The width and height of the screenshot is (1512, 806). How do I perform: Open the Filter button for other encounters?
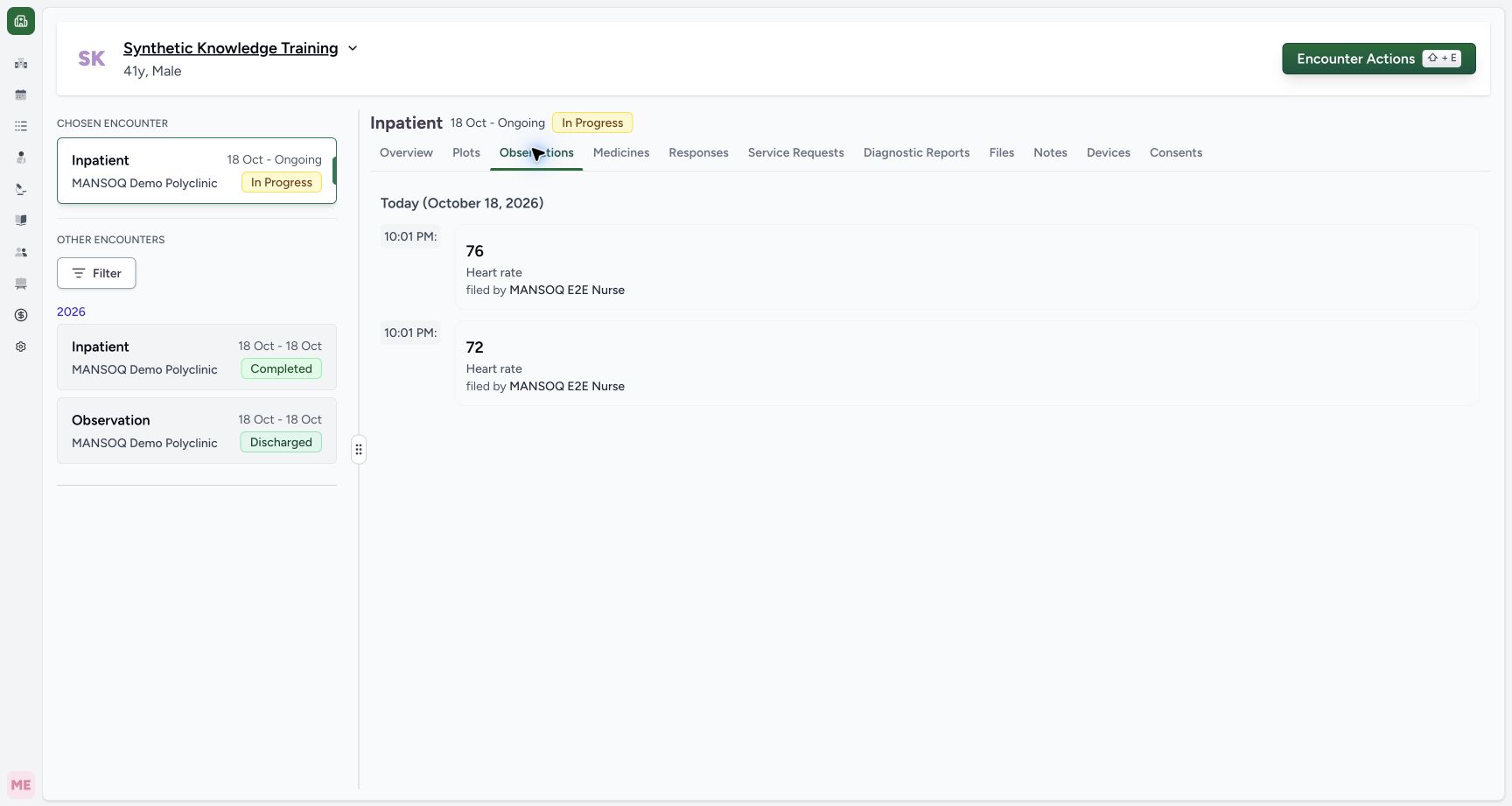(96, 273)
